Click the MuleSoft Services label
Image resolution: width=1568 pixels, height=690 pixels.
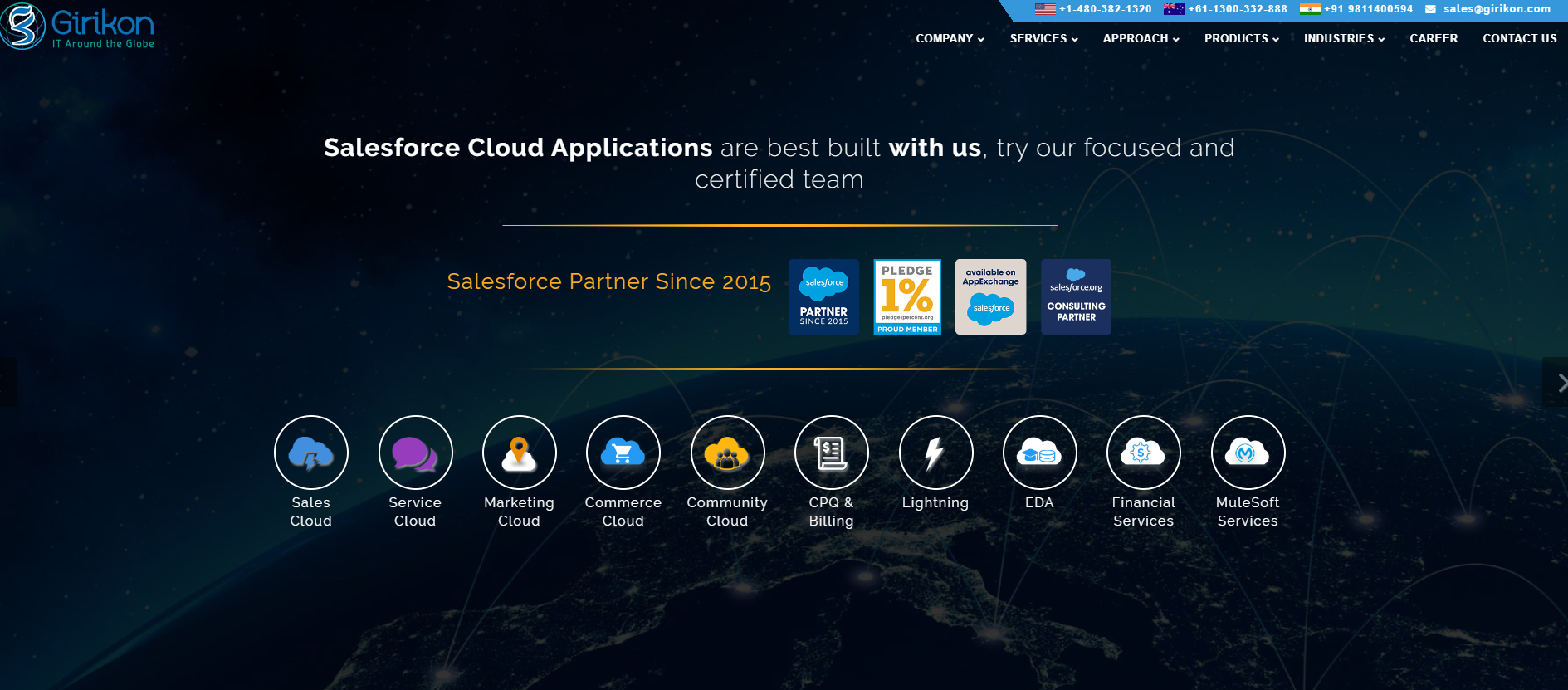1248,511
